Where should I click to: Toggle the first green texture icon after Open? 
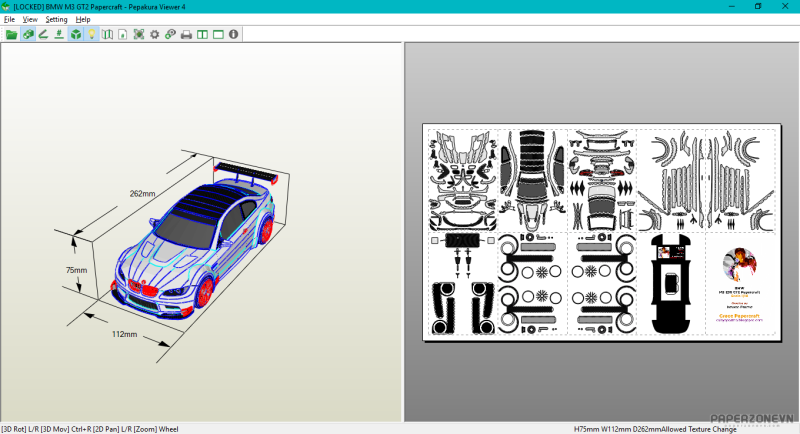pyautogui.click(x=28, y=34)
